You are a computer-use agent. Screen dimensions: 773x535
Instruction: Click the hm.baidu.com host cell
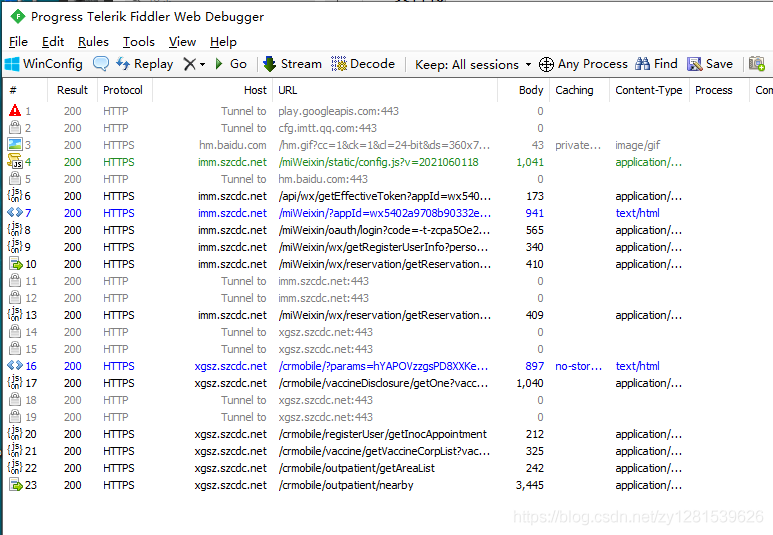click(x=233, y=145)
